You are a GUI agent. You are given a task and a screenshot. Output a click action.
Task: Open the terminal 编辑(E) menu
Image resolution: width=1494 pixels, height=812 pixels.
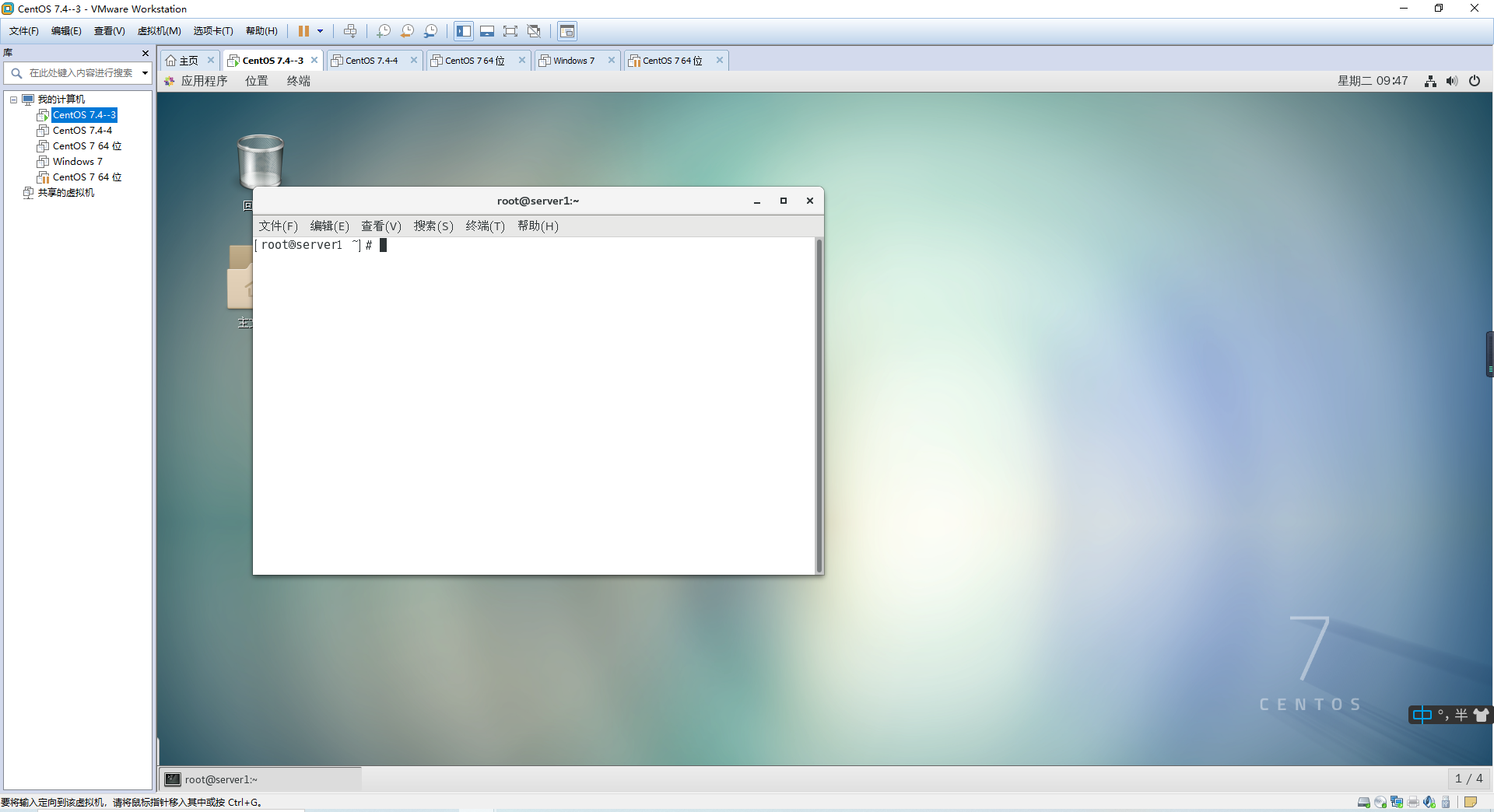click(x=330, y=226)
